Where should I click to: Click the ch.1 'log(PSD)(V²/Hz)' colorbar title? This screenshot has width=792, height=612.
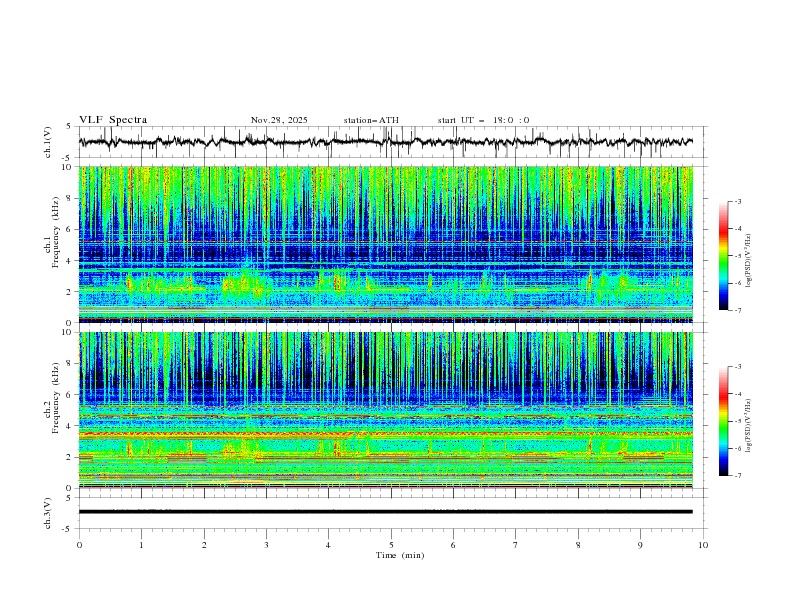[x=750, y=261]
